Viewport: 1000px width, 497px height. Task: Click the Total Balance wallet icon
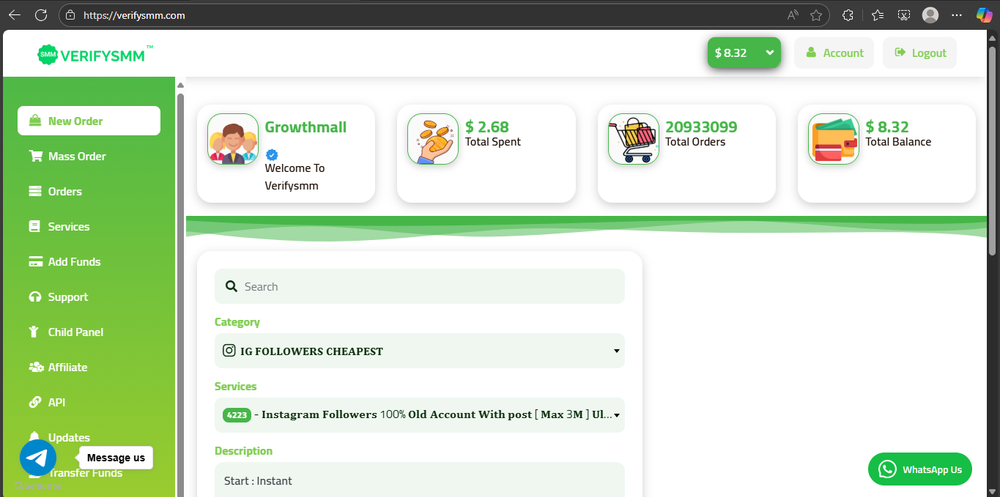[834, 139]
